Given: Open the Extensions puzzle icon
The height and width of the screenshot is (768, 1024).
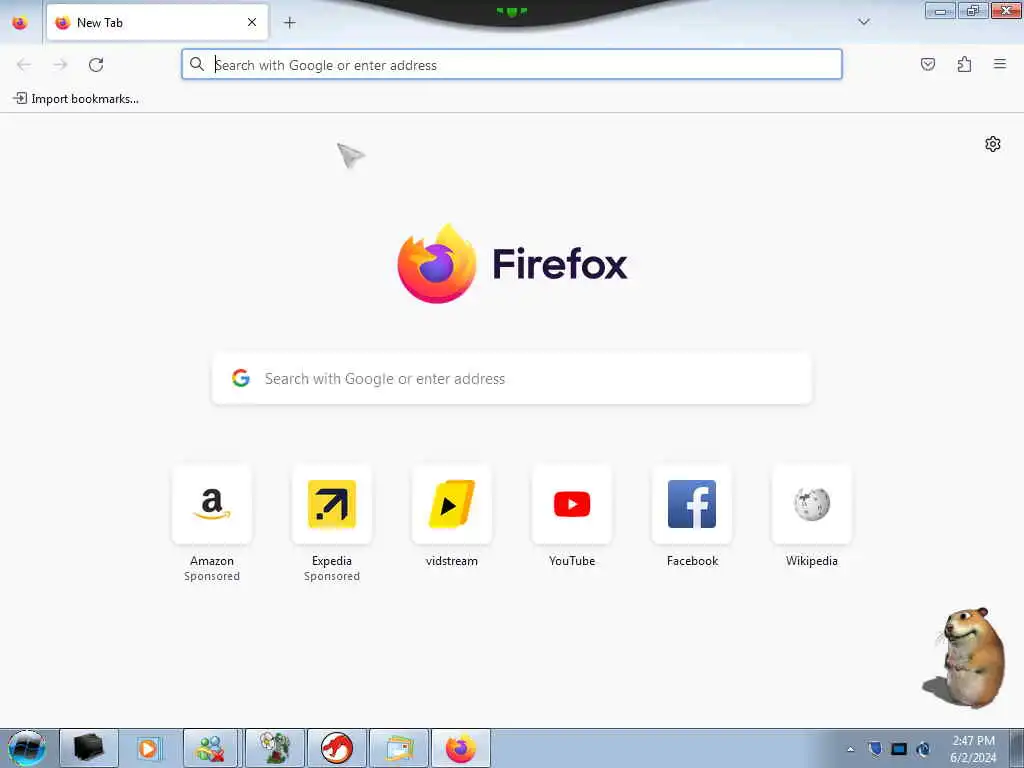Looking at the screenshot, I should pos(964,64).
